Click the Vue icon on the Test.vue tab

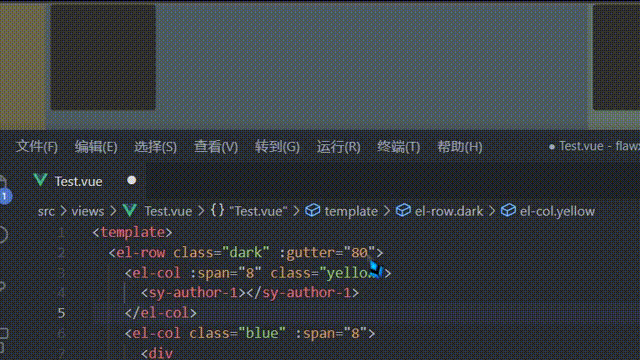point(40,180)
